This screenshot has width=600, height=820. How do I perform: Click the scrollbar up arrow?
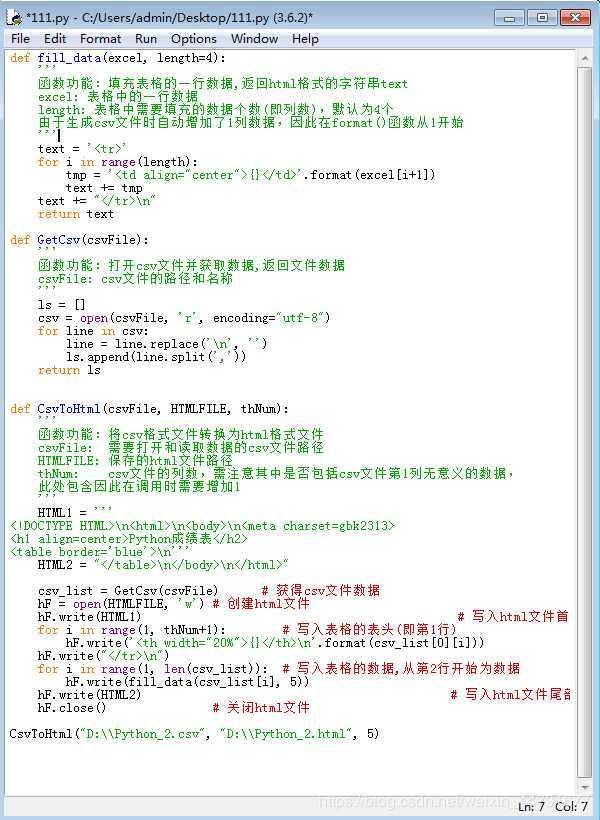coord(584,59)
